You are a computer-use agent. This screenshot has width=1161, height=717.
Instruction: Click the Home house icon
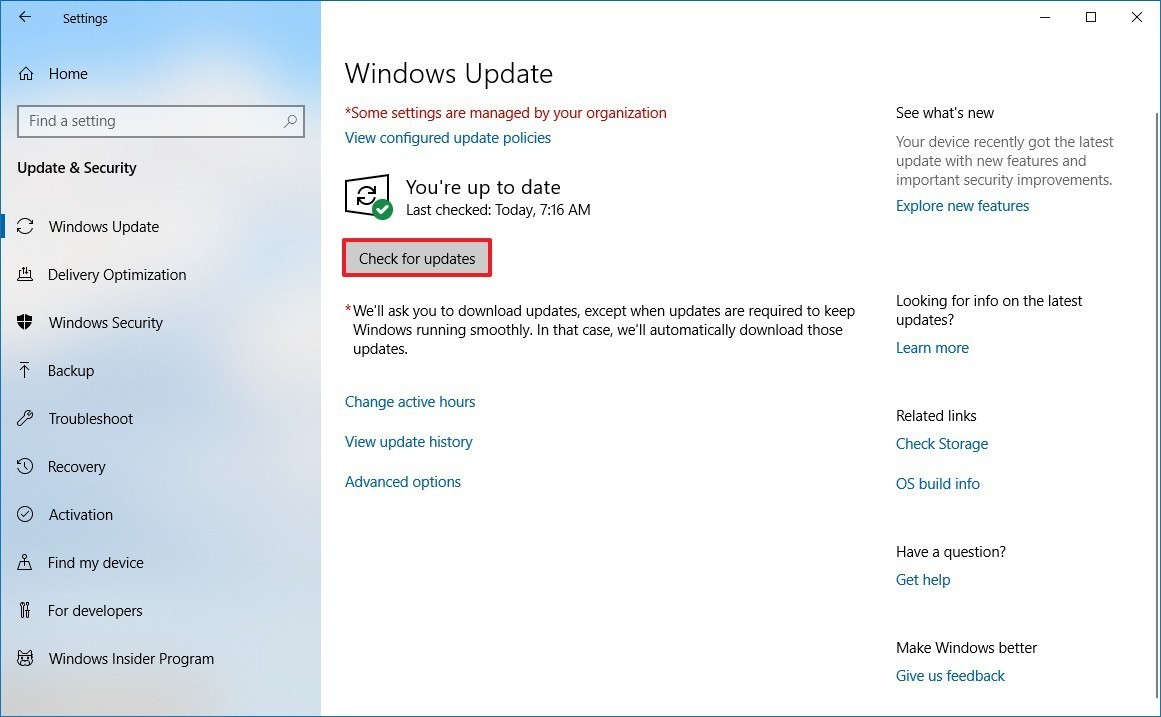tap(28, 73)
